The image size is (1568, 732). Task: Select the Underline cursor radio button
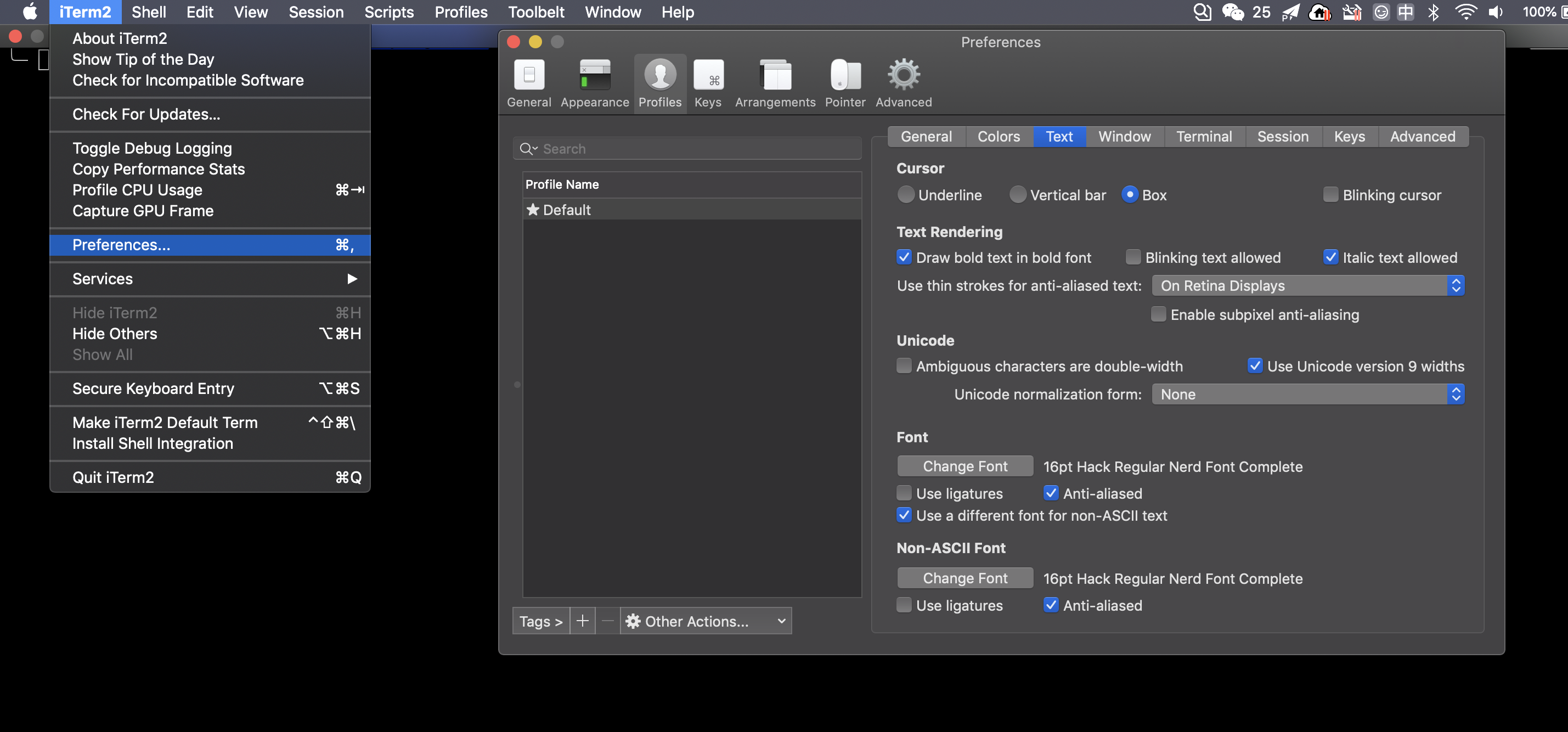(x=906, y=195)
